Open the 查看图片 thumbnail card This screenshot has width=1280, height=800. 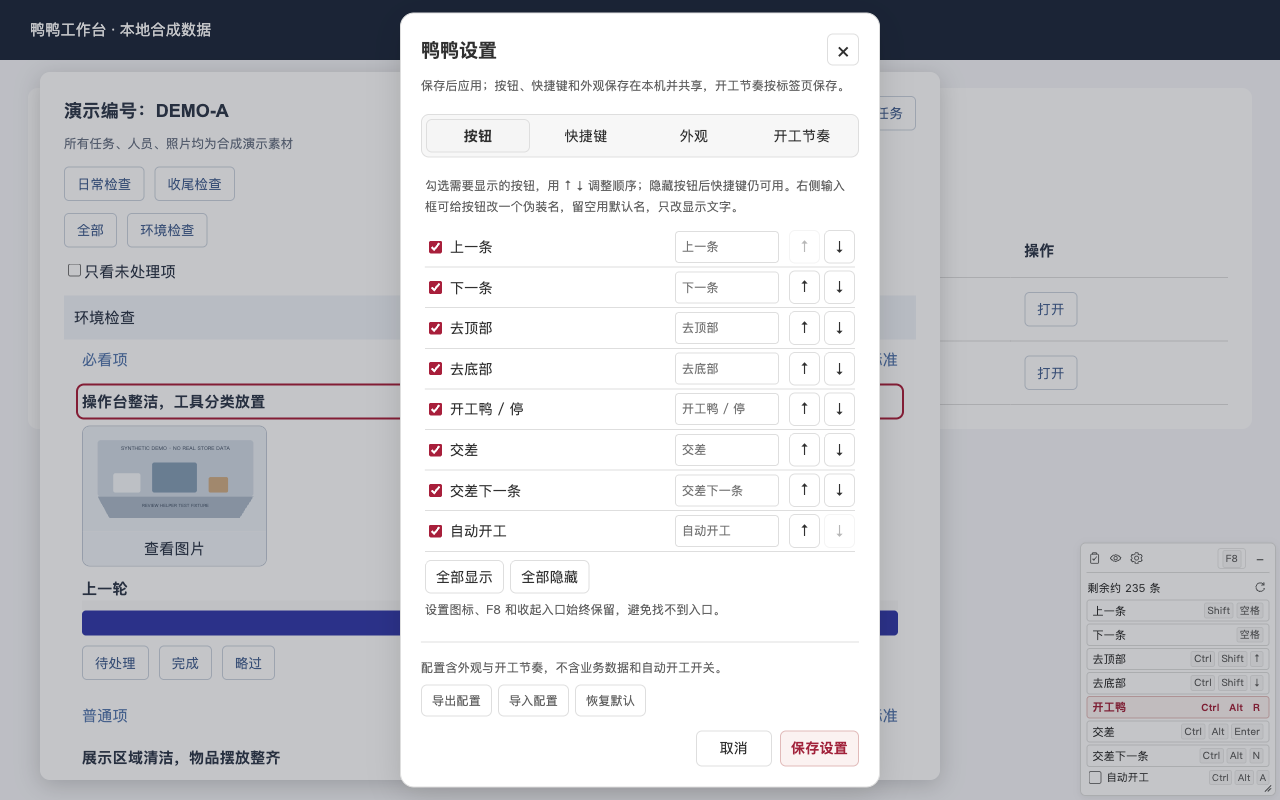coord(174,496)
